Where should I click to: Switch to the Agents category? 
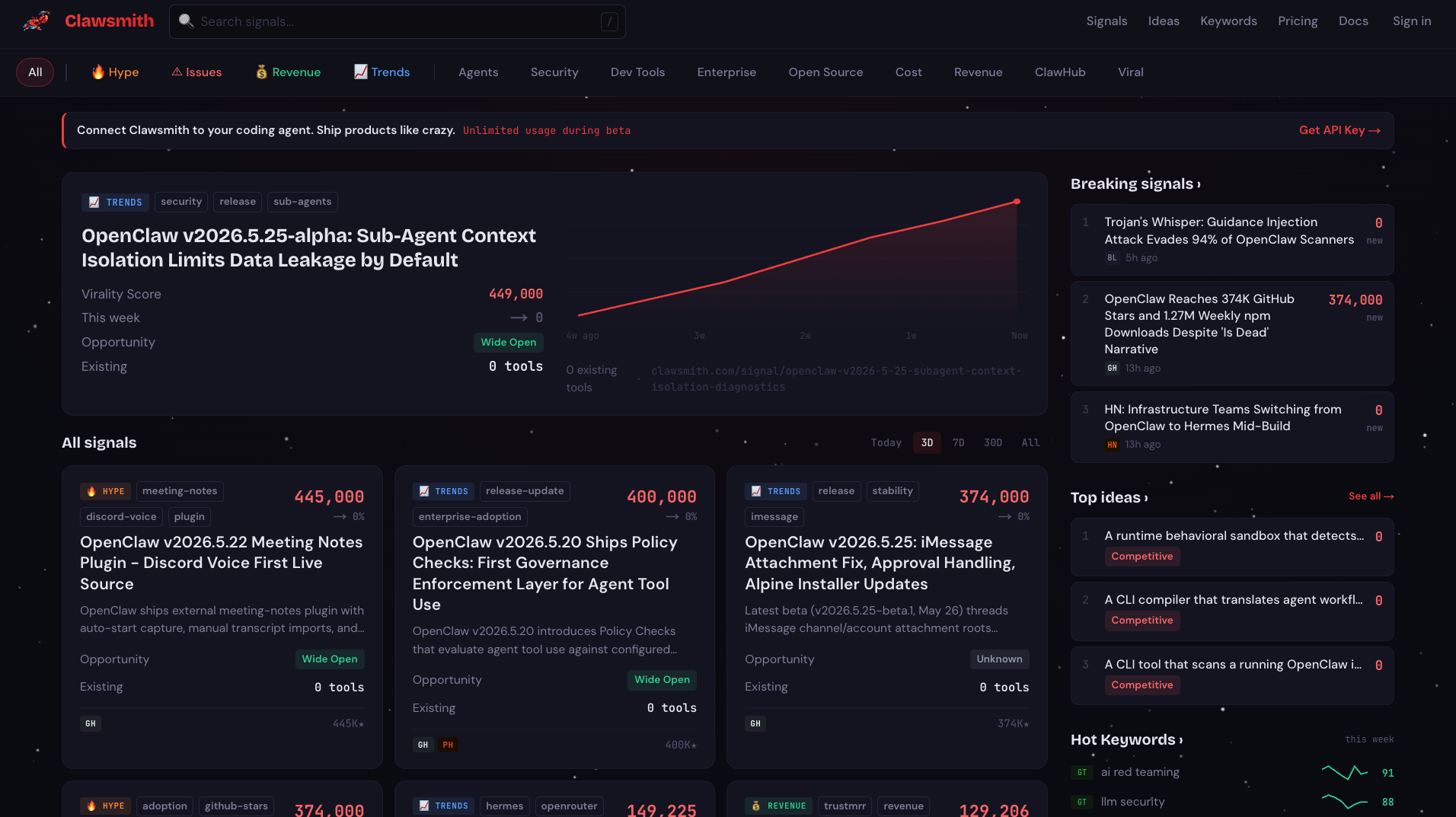[x=478, y=72]
